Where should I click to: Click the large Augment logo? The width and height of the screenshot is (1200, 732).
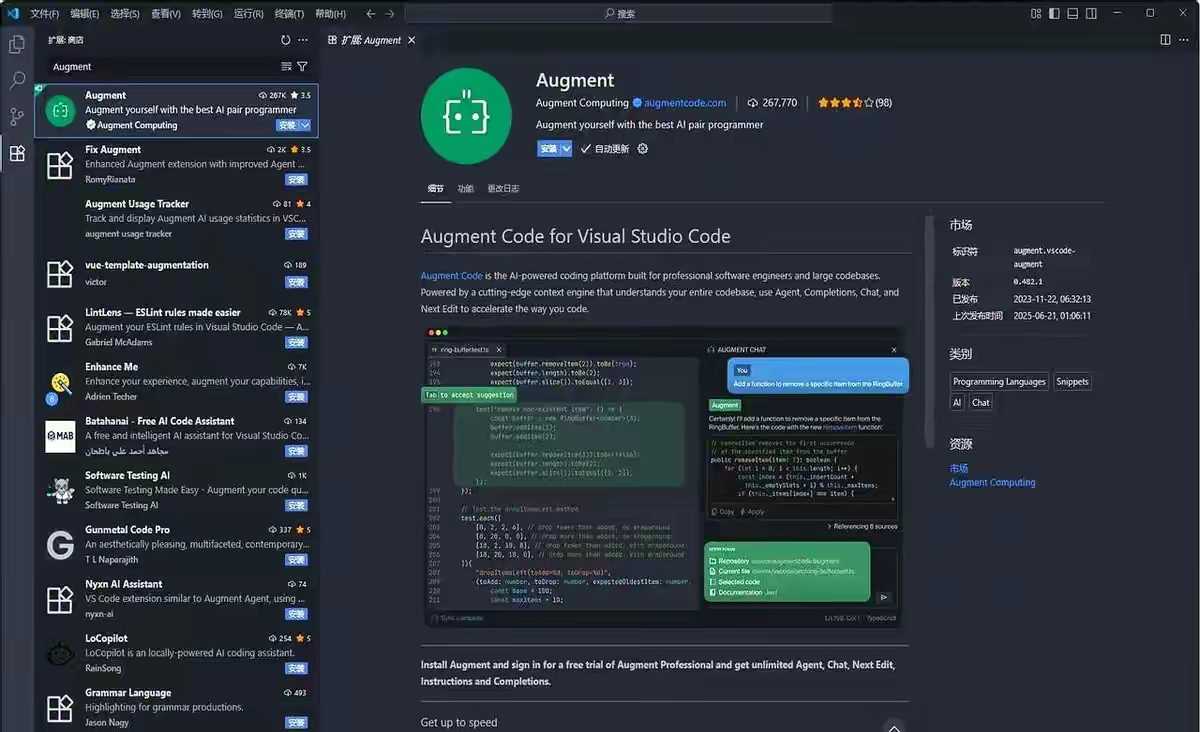click(x=466, y=116)
